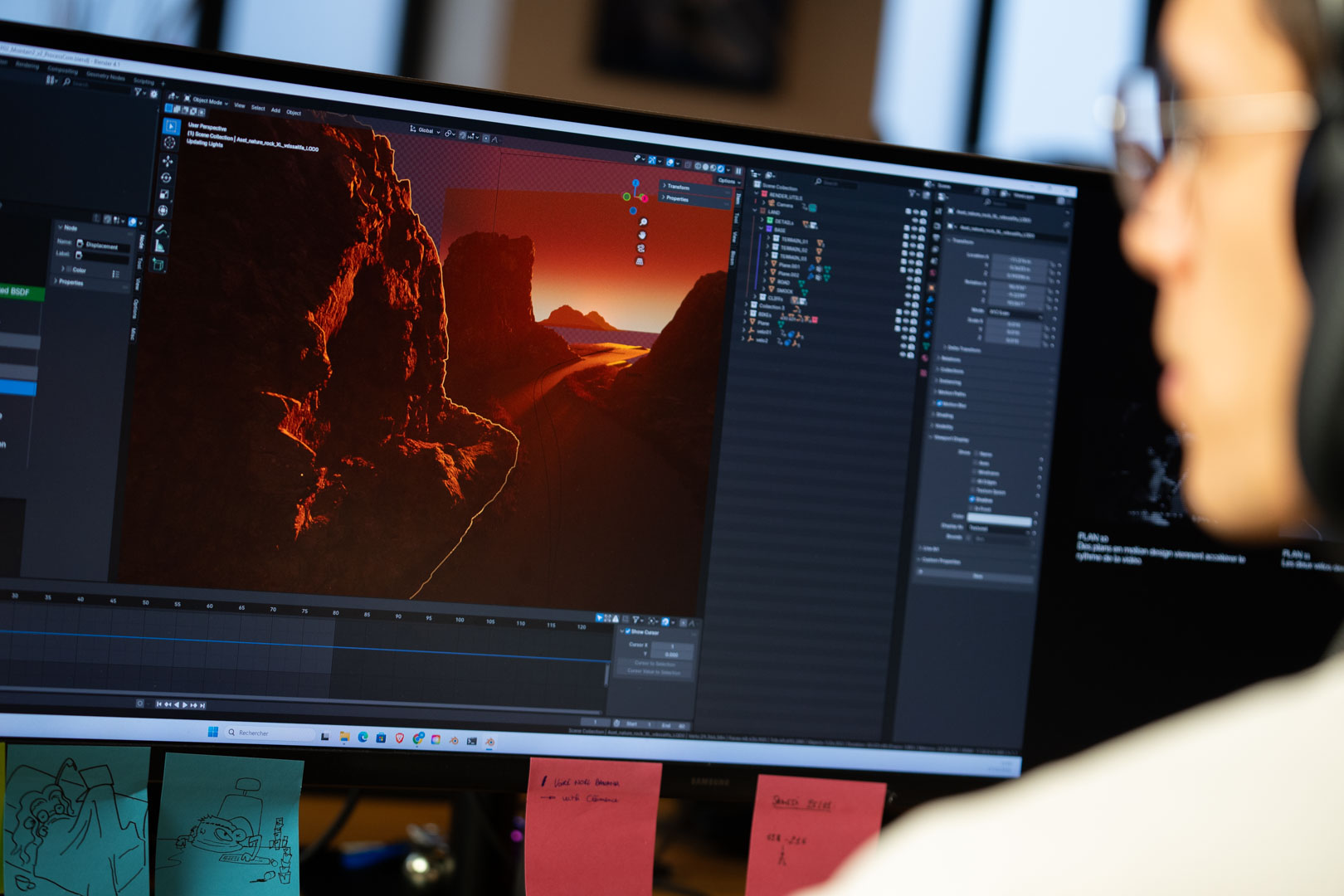Toggle the Show Cursor checkbox in timeline
This screenshot has height=896, width=1344.
[x=628, y=631]
